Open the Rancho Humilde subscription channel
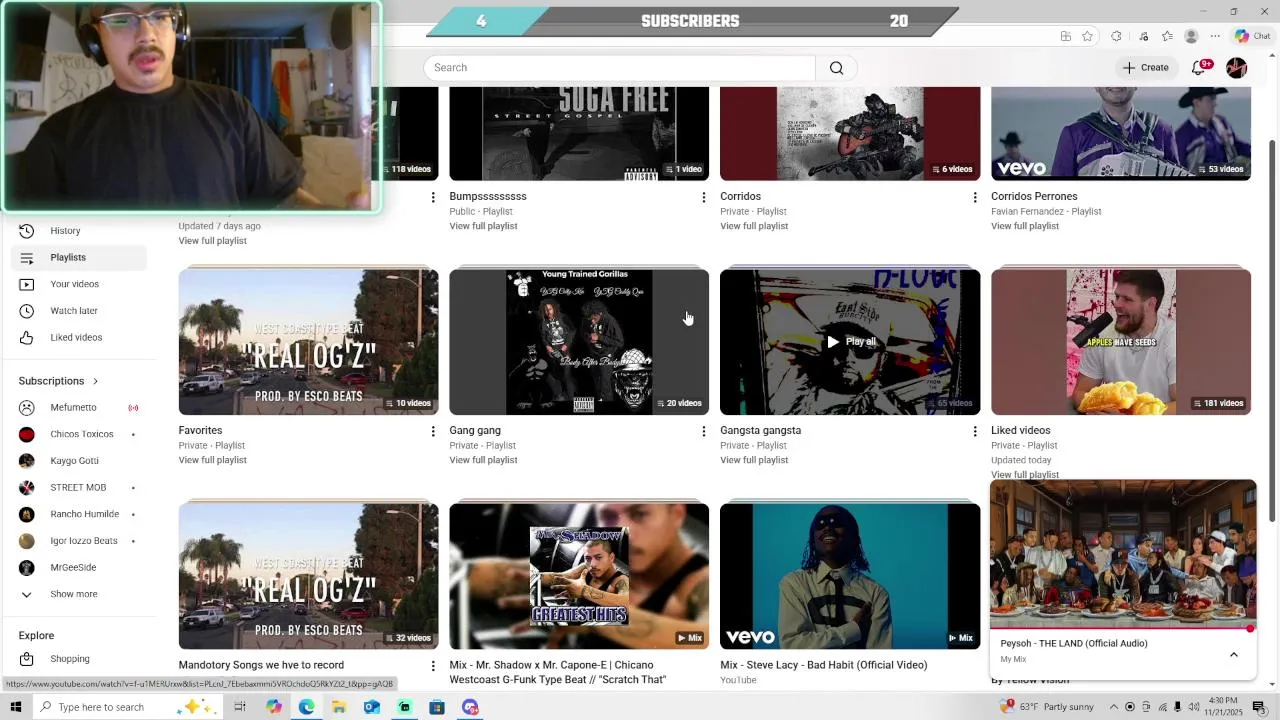Image resolution: width=1280 pixels, height=720 pixels. (x=79, y=514)
